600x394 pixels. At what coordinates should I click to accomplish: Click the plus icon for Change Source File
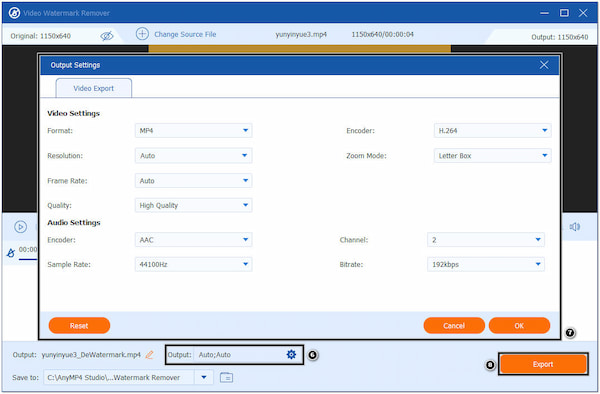(142, 34)
